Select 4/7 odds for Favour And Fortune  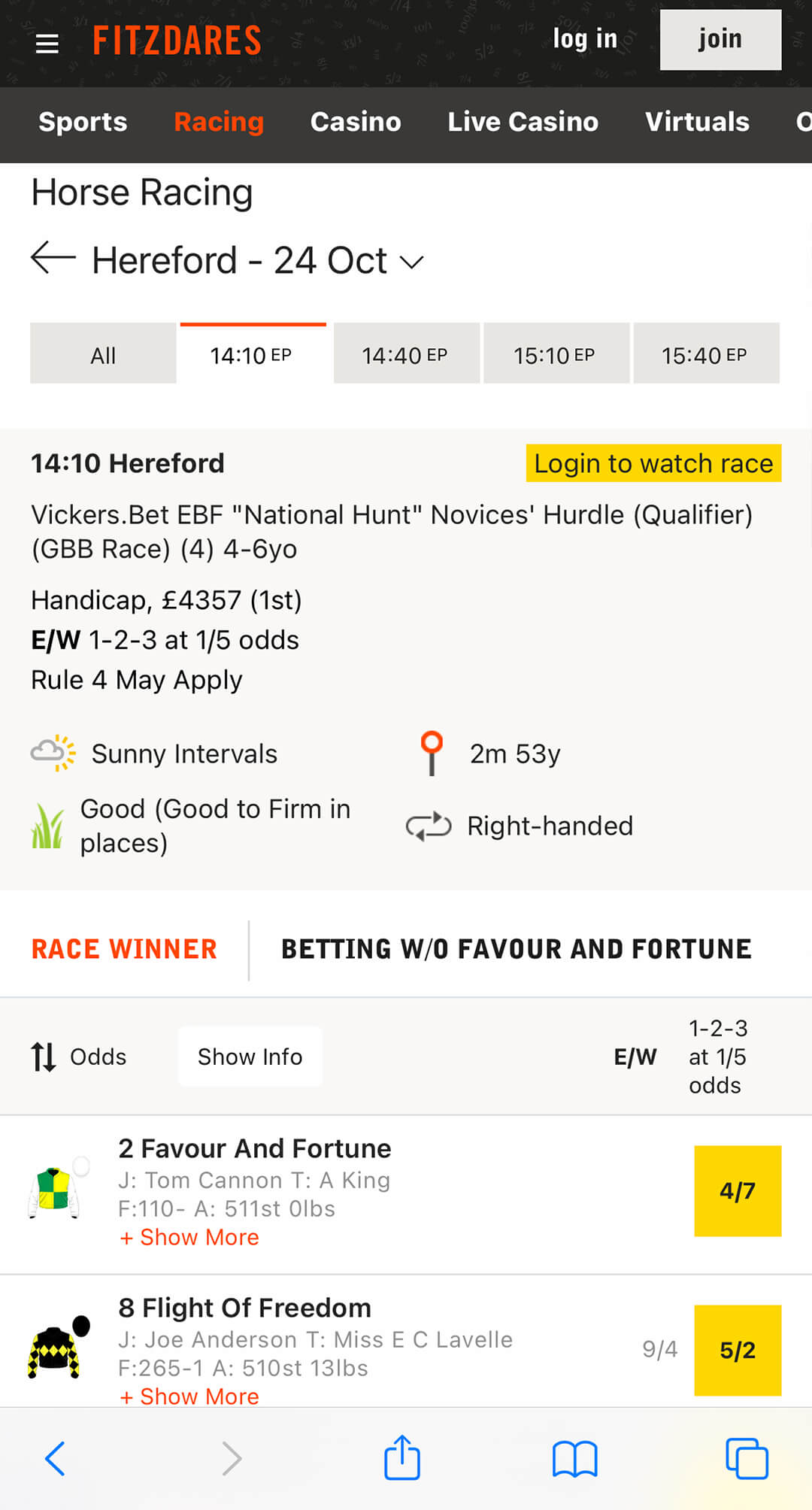[738, 1191]
